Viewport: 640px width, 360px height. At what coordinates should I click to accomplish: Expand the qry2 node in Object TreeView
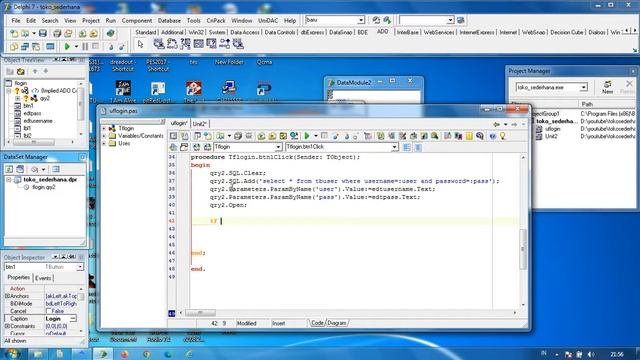(x=18, y=98)
